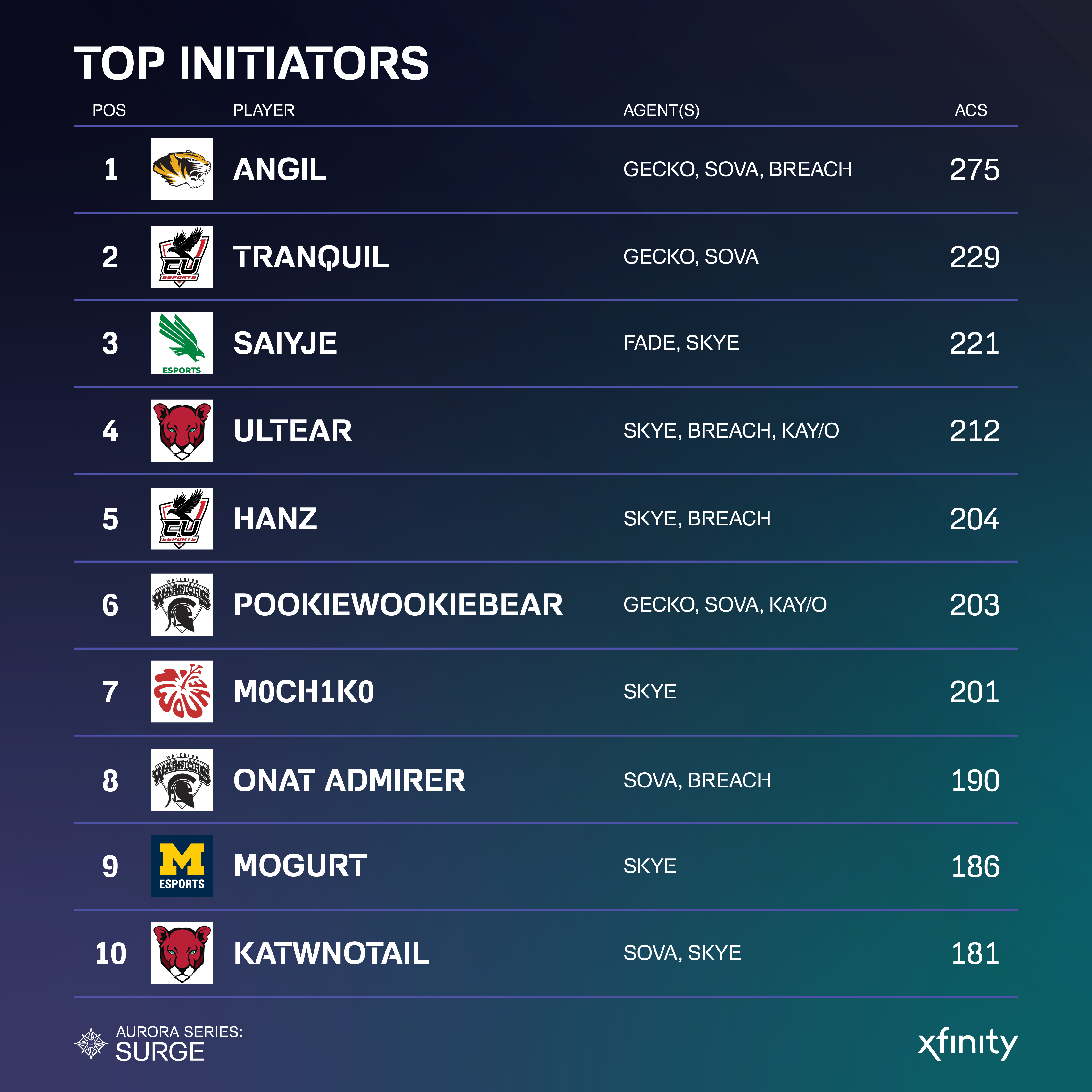Viewport: 1092px width, 1092px height.
Task: Click the tiger logo beside ANGIL
Action: [x=182, y=169]
